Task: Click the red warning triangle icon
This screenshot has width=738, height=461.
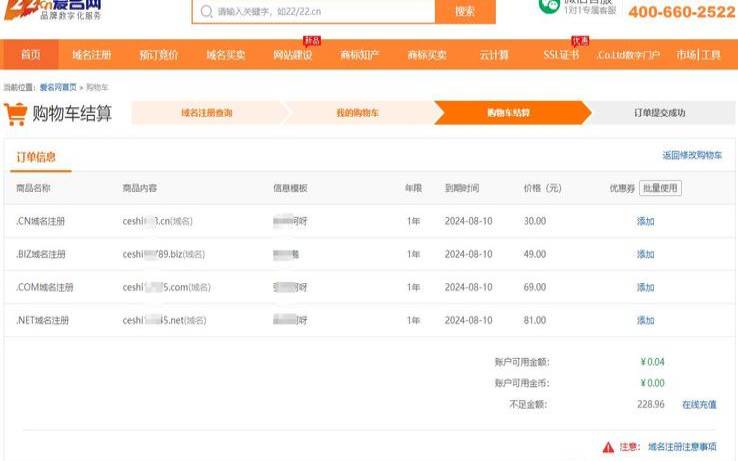Action: 608,447
